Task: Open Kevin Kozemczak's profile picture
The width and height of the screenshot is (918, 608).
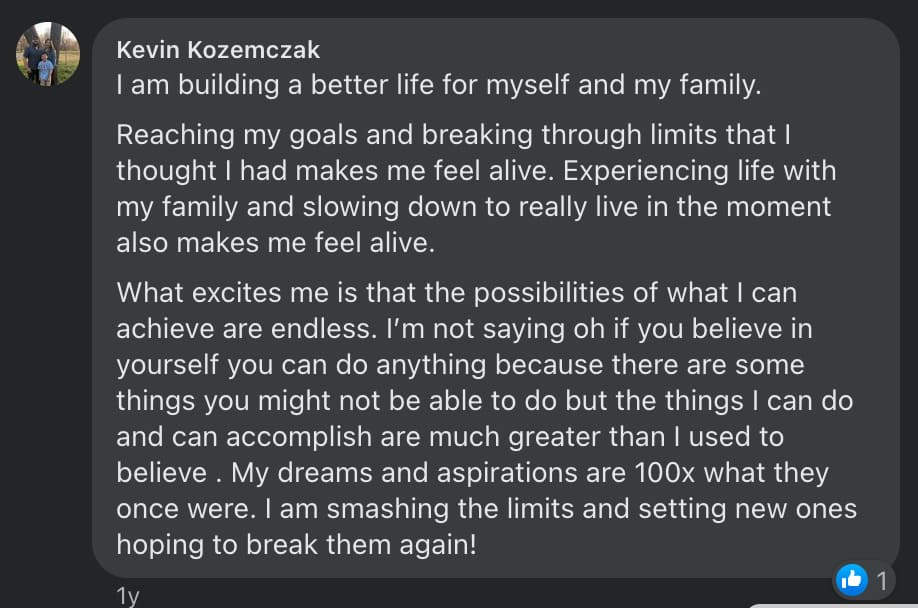Action: coord(48,54)
